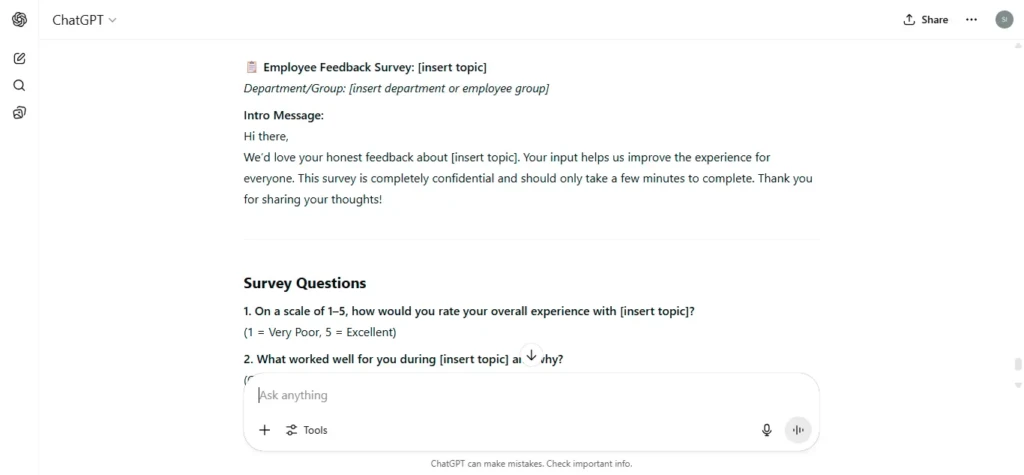Jump to the latest message with the down-arrow button

tap(532, 355)
